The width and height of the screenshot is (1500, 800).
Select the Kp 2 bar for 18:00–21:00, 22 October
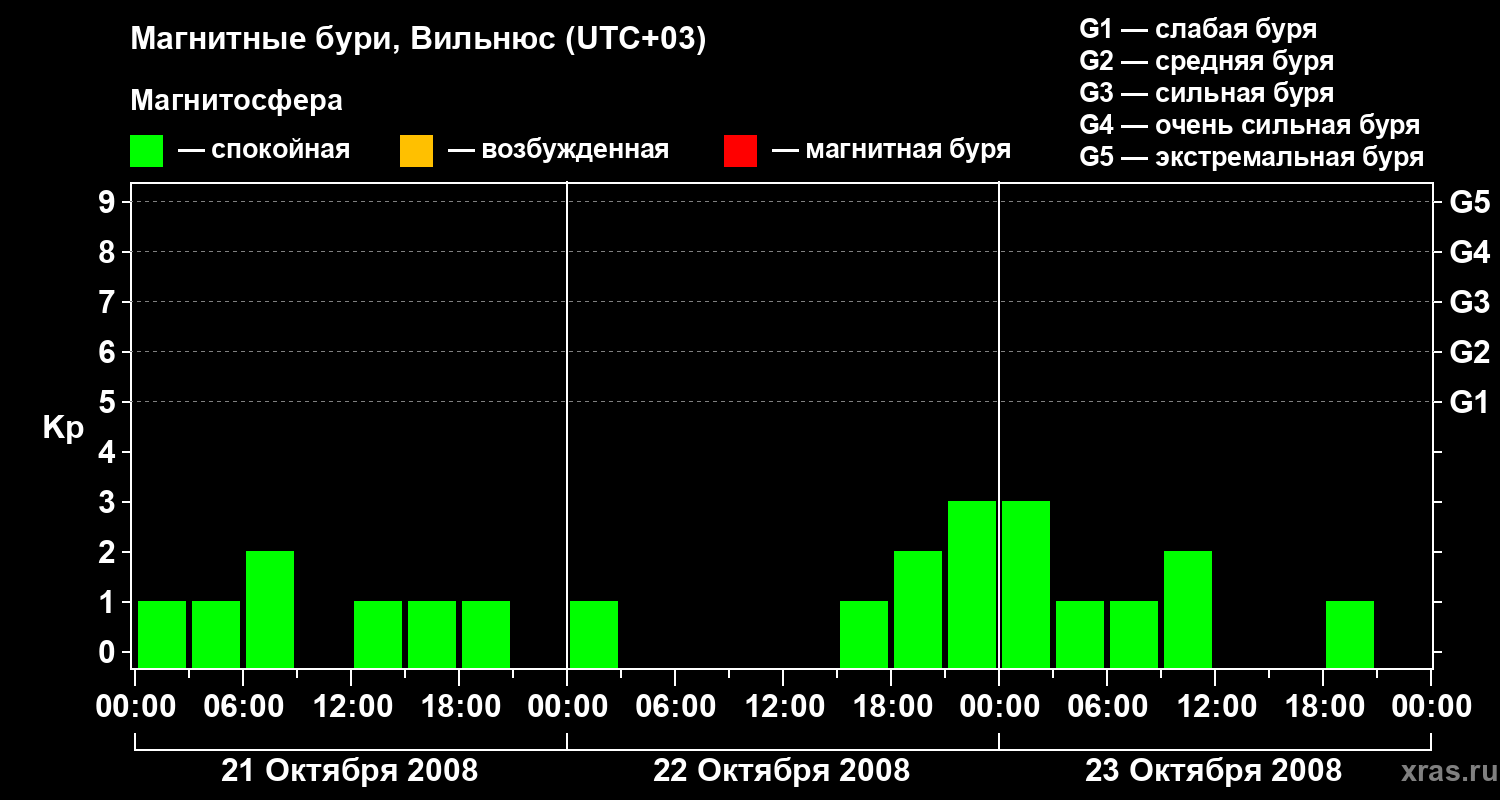pyautogui.click(x=918, y=609)
